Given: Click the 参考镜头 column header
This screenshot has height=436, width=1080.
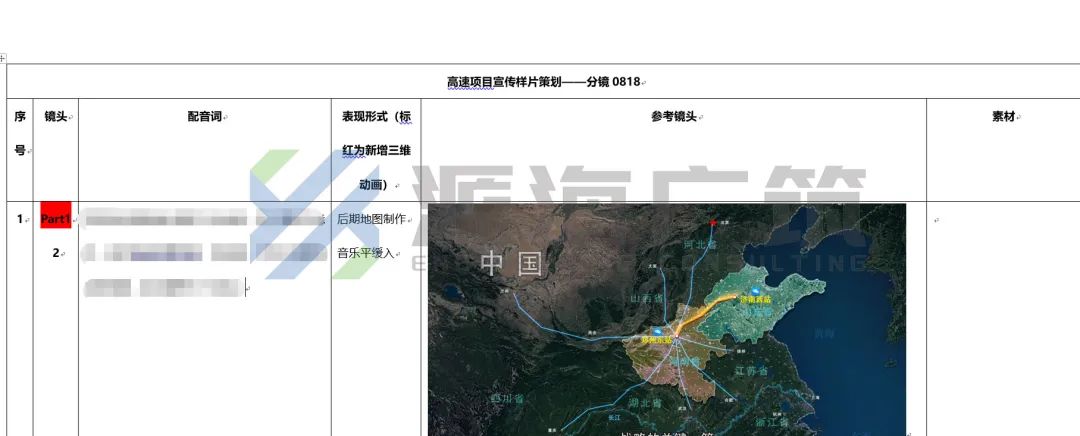Looking at the screenshot, I should click(x=673, y=117).
